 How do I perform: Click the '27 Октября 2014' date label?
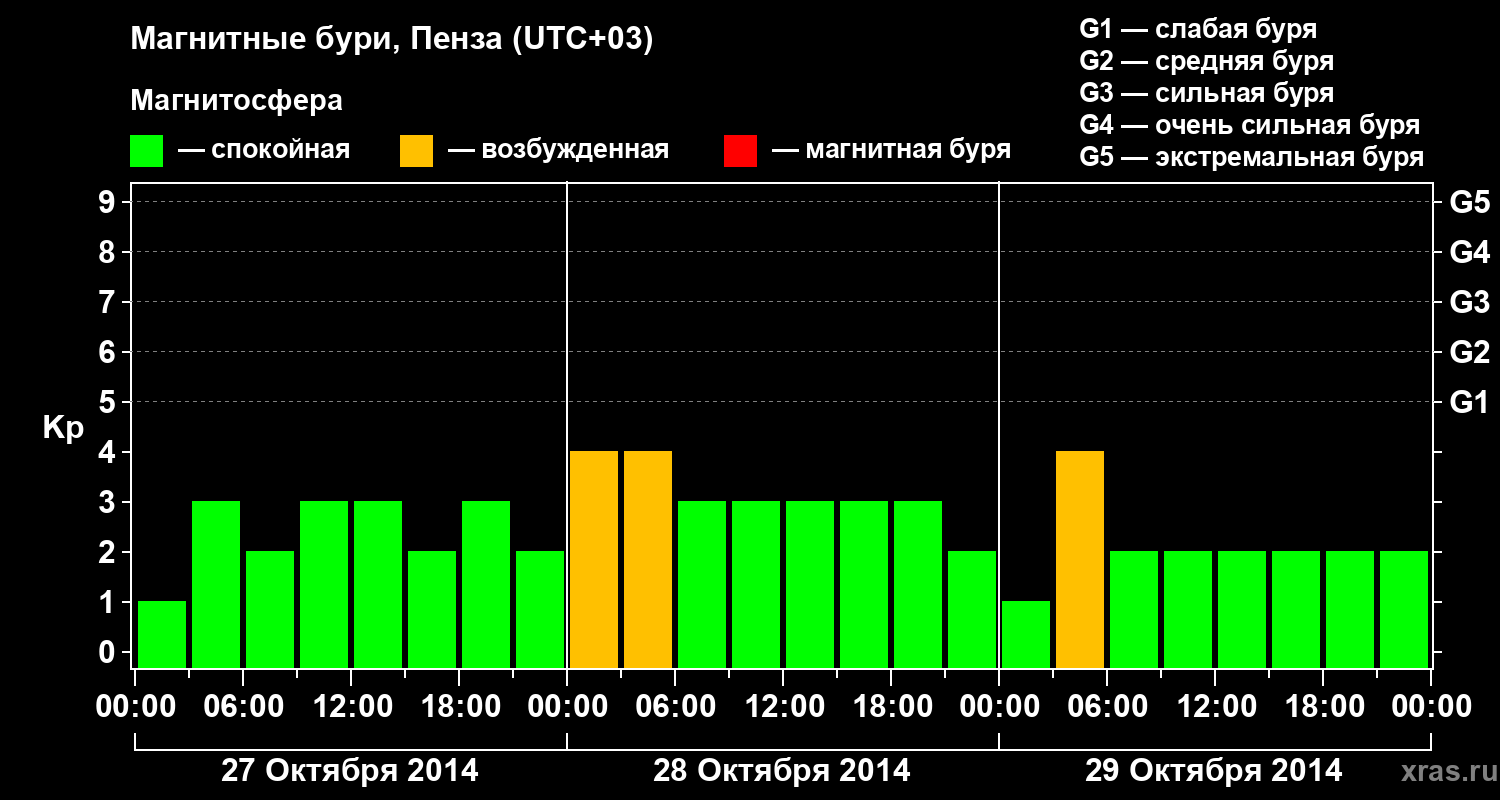(x=349, y=771)
